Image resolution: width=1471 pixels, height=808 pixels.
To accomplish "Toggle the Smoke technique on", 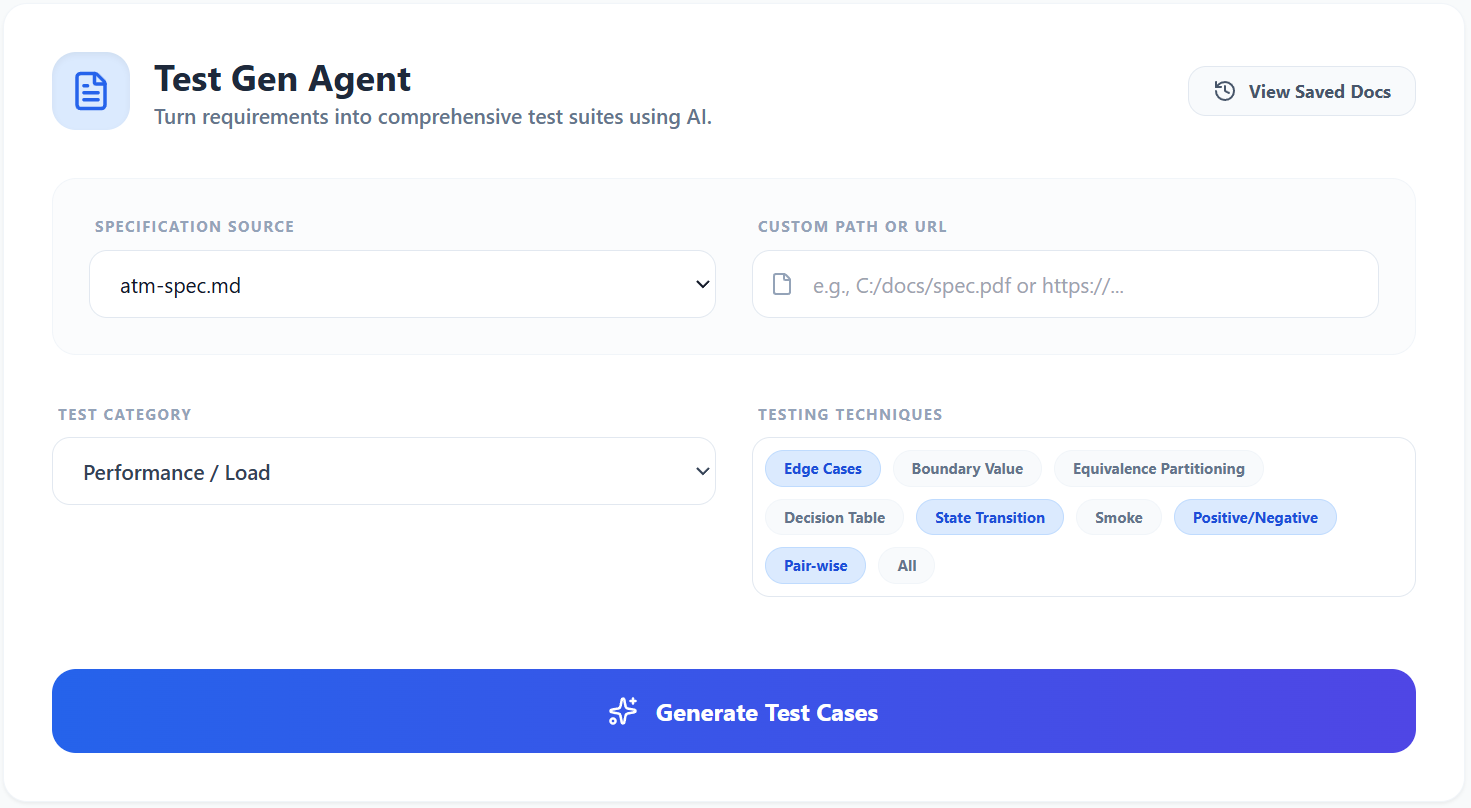I will [1118, 517].
